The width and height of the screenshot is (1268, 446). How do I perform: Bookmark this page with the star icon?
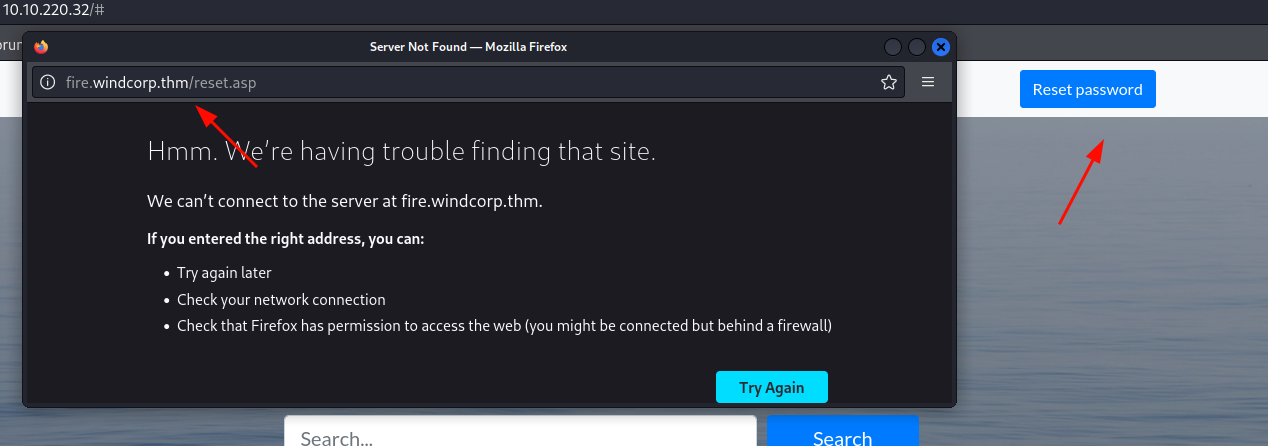(888, 82)
